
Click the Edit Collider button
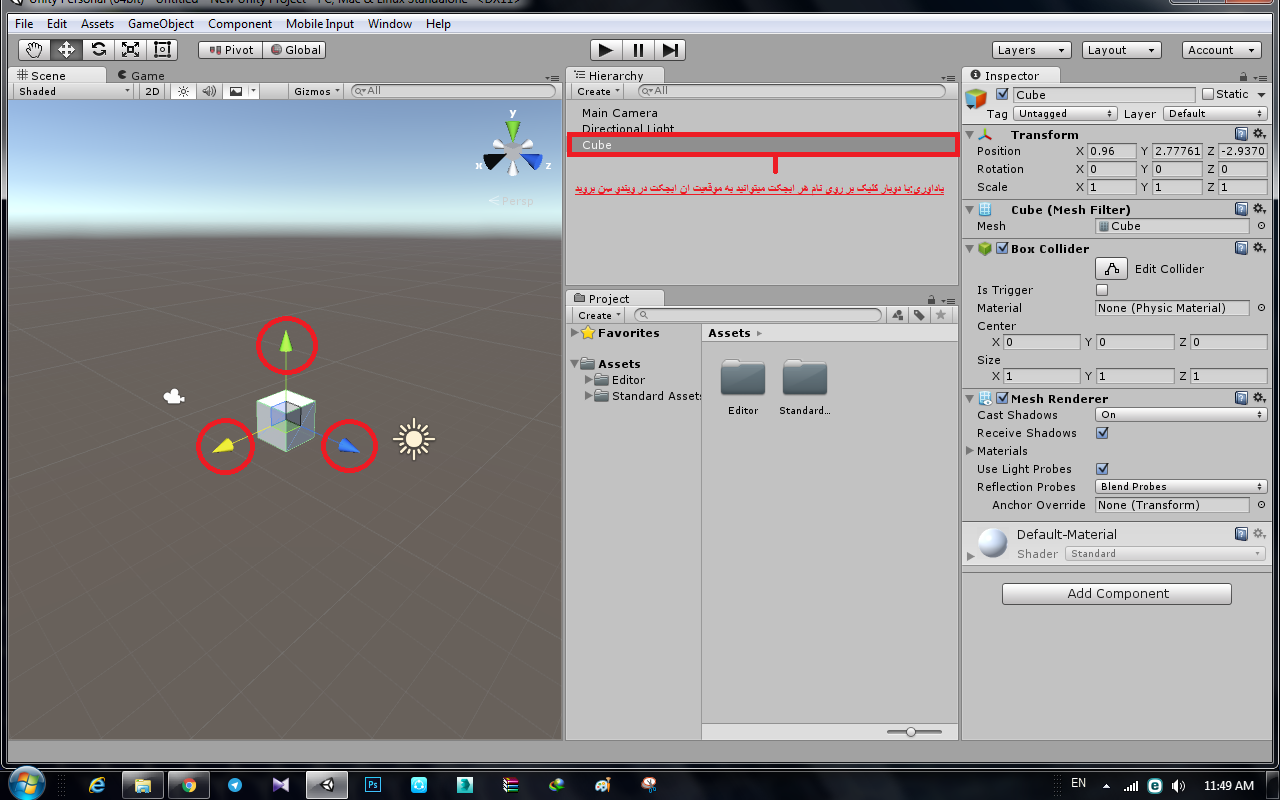point(1111,269)
